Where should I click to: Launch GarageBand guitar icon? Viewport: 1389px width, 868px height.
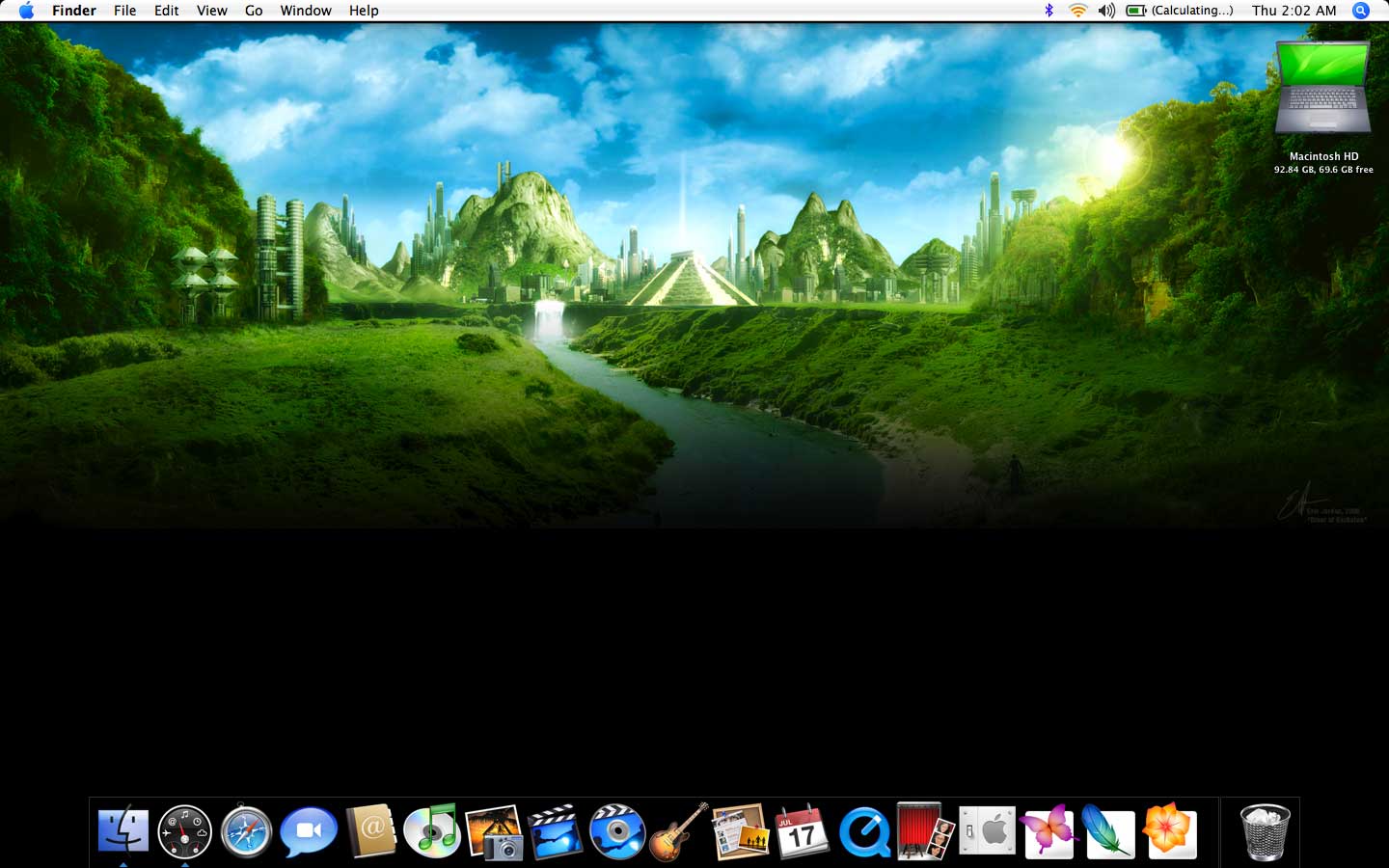(679, 831)
